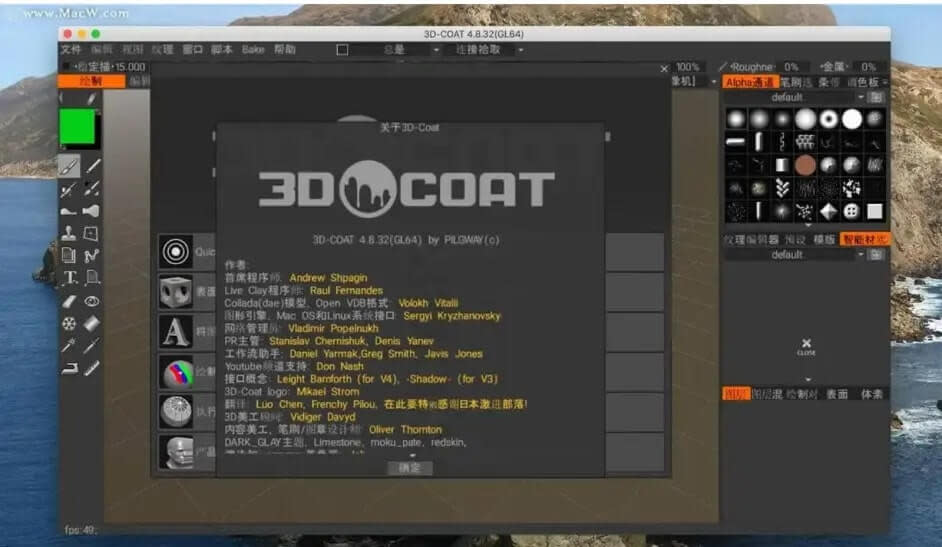Switch to the 智能材质 tab
The image size is (942, 547).
864,240
